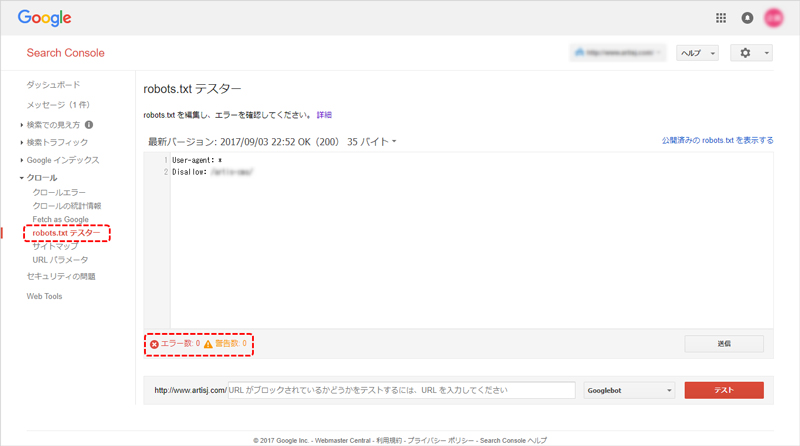The width and height of the screenshot is (800, 446).
Task: Select robots.txt テスター in the sidebar
Action: coord(66,233)
